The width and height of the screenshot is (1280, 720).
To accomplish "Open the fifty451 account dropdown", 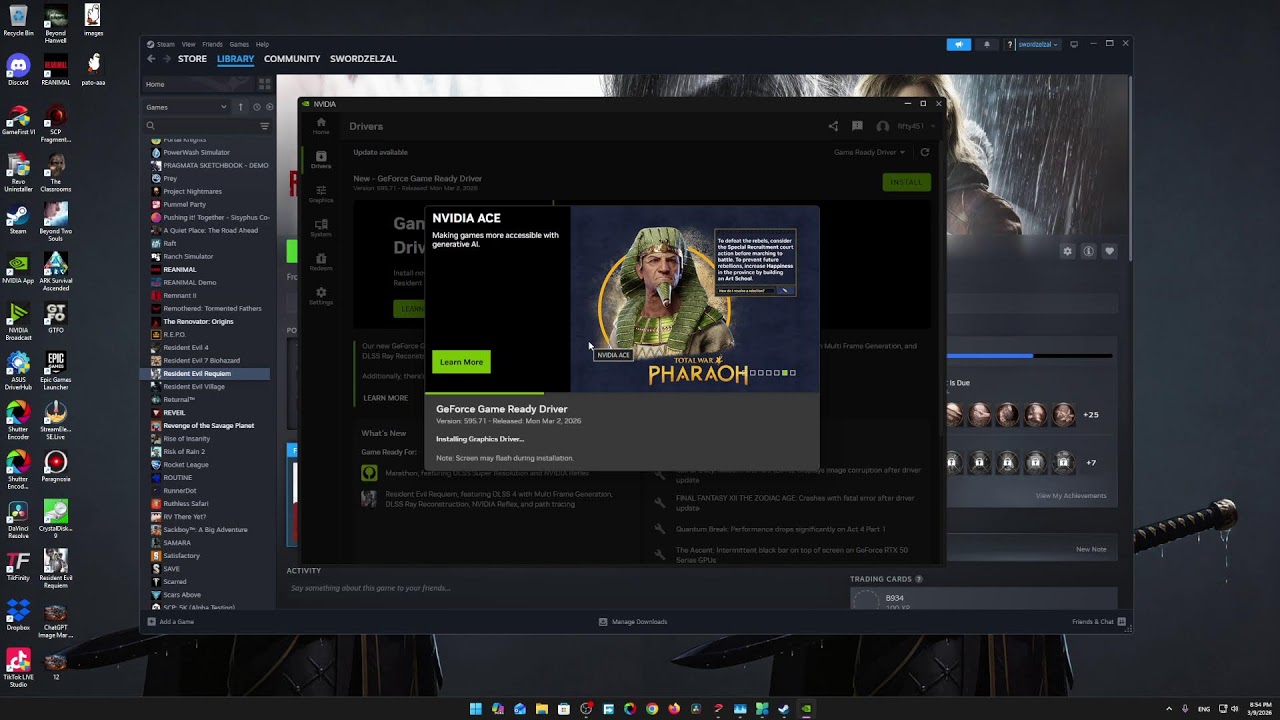I will (906, 126).
